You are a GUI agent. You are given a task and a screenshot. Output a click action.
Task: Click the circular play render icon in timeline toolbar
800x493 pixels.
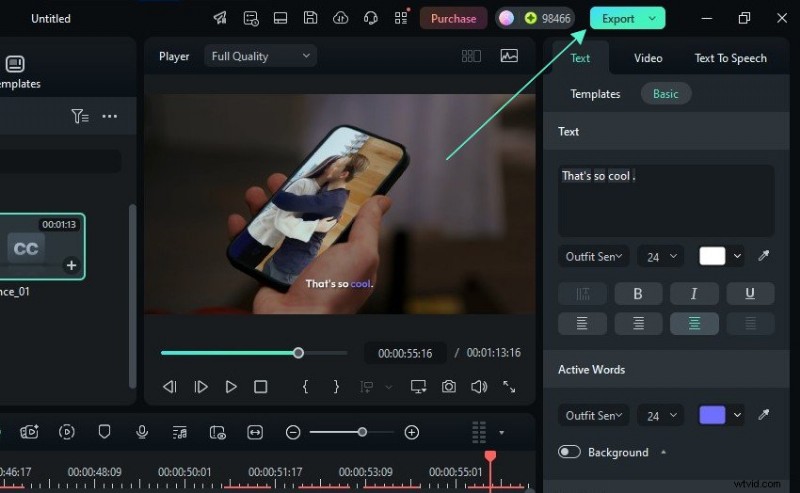pyautogui.click(x=67, y=432)
